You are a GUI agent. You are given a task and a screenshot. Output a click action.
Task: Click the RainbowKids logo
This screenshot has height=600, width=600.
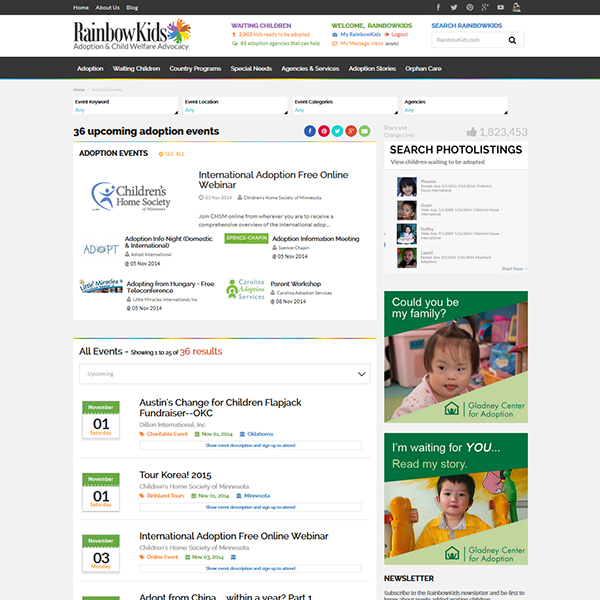tap(132, 34)
